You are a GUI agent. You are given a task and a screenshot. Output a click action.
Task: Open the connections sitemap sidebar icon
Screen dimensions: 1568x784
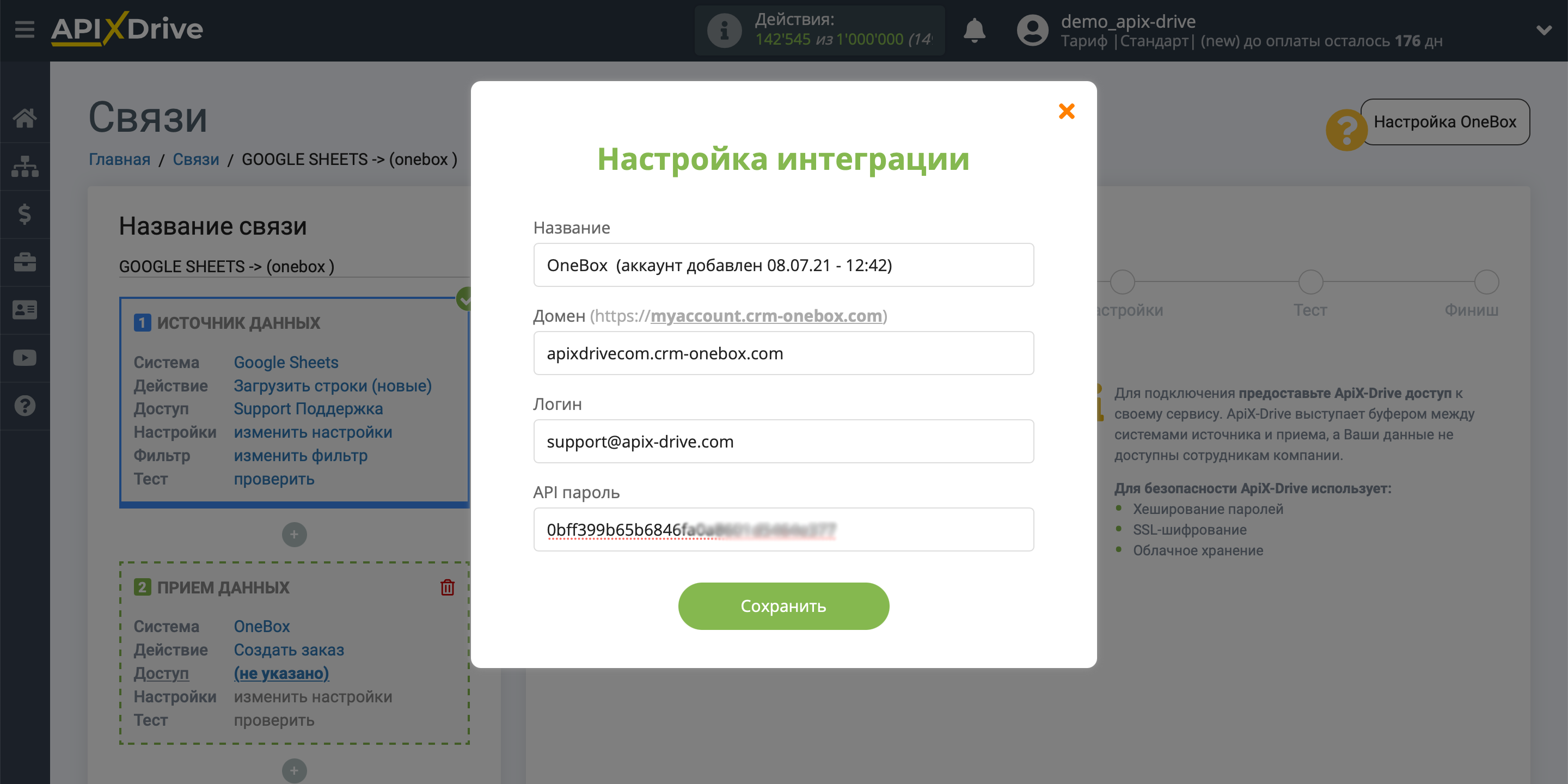coord(24,166)
